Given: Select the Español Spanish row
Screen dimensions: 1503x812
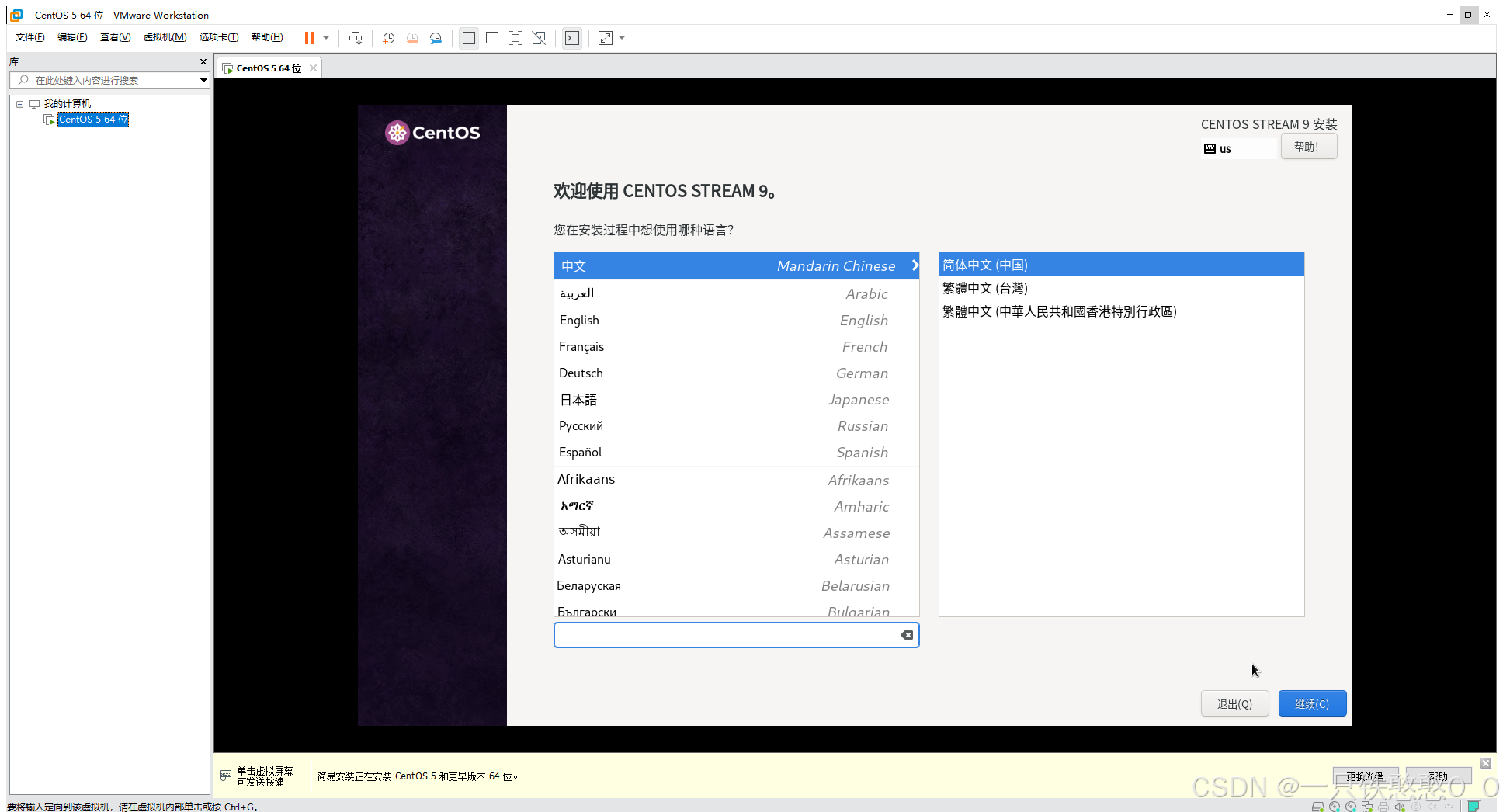Looking at the screenshot, I should (736, 452).
